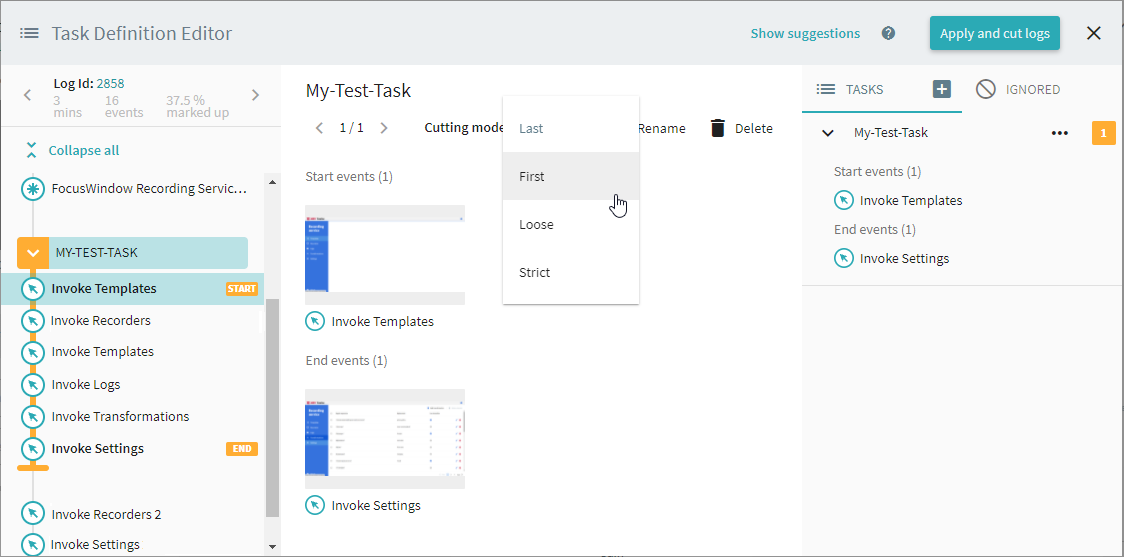
Task: Click the add new task plus icon
Action: click(941, 89)
